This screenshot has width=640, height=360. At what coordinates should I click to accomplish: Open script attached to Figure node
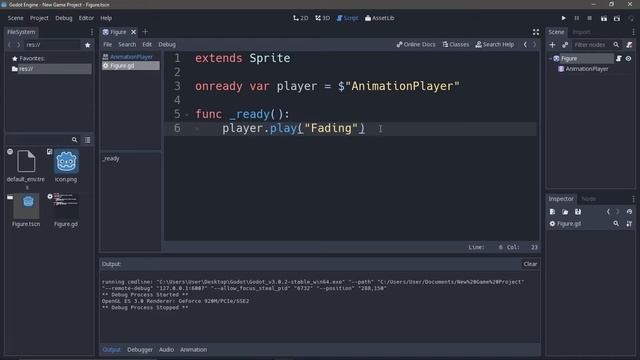[619, 59]
